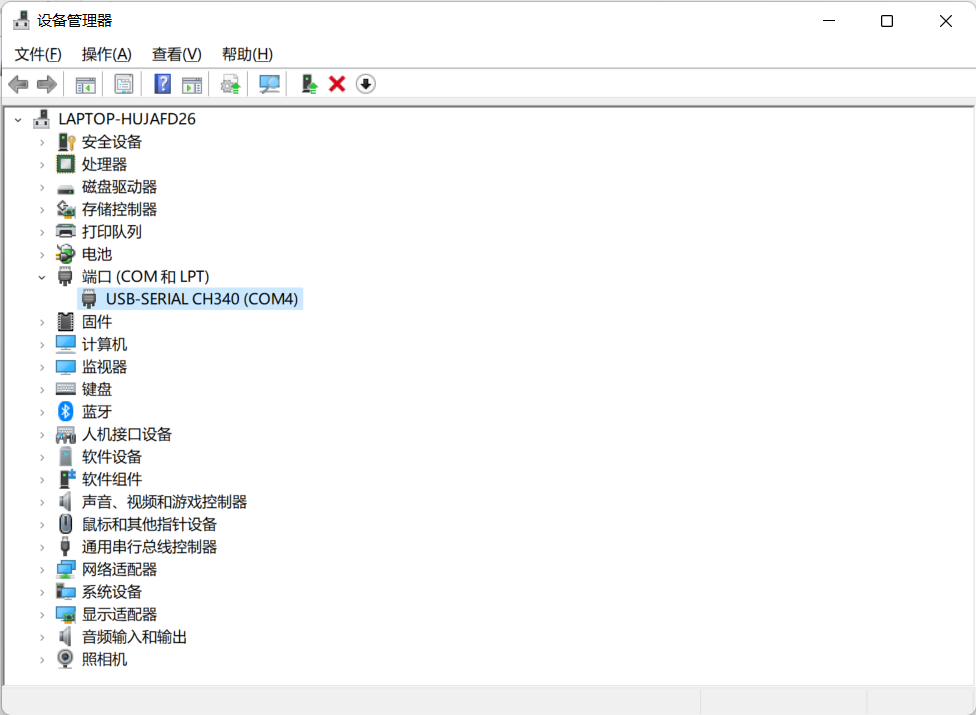
Task: Select the 通用串行总线控制器 label
Action: coord(149,547)
